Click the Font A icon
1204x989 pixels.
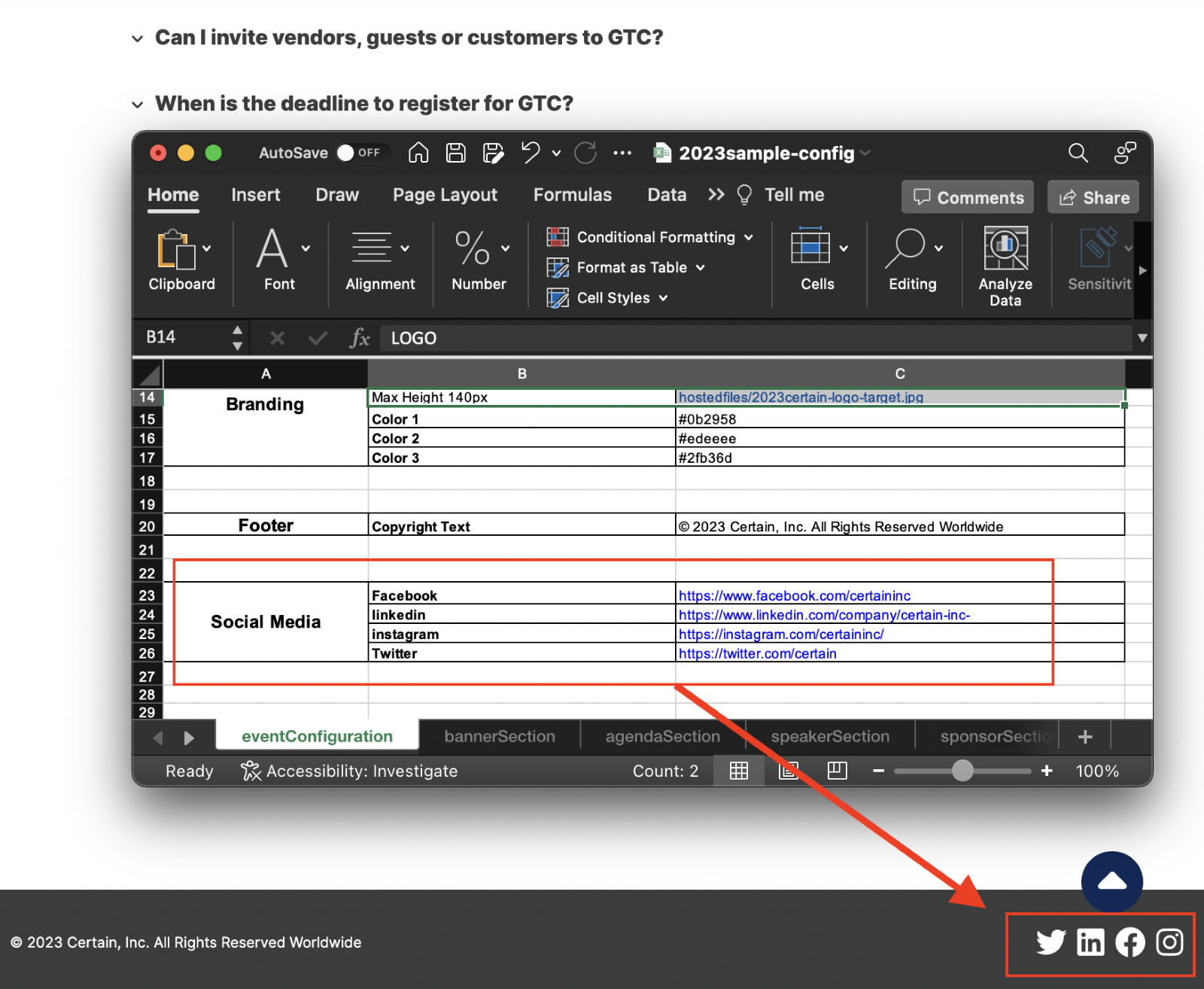pyautogui.click(x=272, y=248)
